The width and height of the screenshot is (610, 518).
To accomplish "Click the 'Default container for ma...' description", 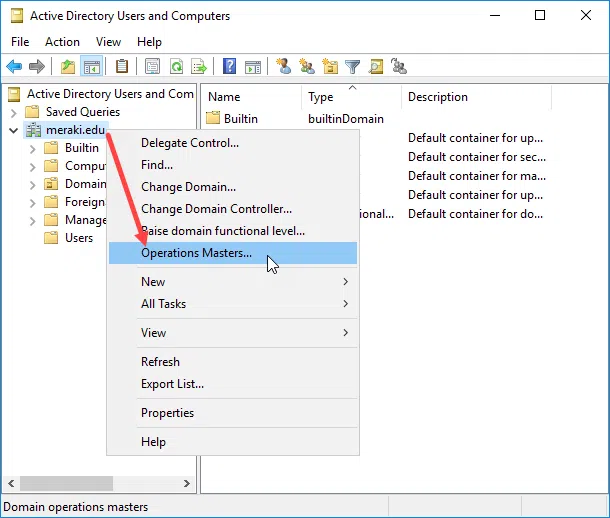I will tap(477, 176).
